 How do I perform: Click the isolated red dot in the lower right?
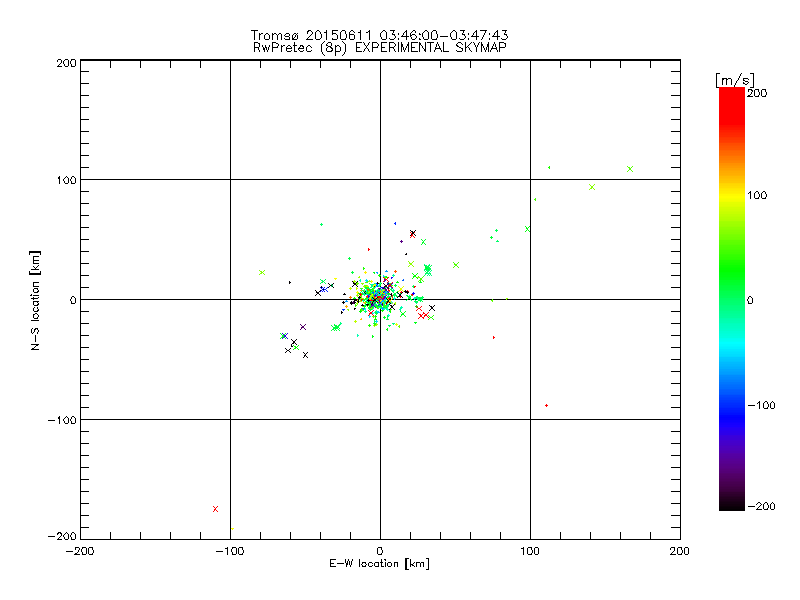click(x=546, y=405)
